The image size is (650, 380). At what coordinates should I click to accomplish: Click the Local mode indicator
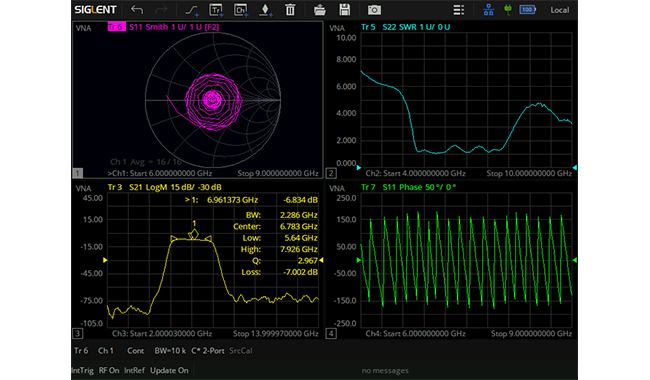(559, 10)
